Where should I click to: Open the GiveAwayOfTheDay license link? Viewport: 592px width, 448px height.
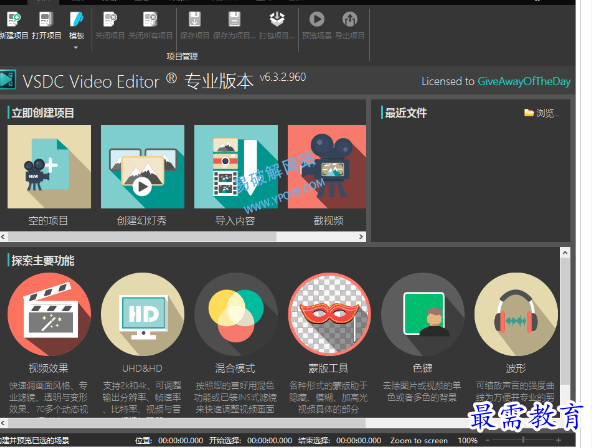(x=524, y=82)
